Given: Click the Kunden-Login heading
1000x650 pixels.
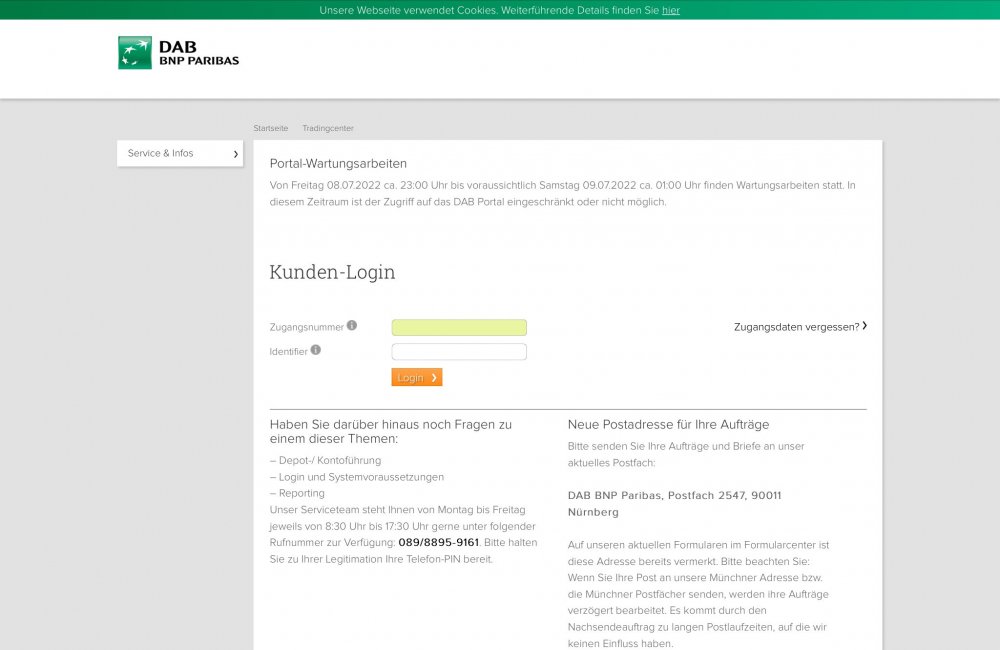Looking at the screenshot, I should 332,272.
